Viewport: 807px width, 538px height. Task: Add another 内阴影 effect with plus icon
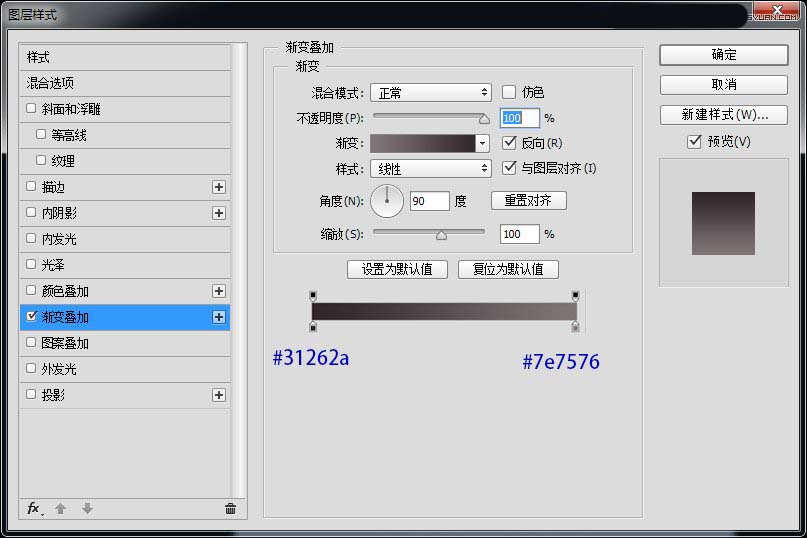click(219, 213)
